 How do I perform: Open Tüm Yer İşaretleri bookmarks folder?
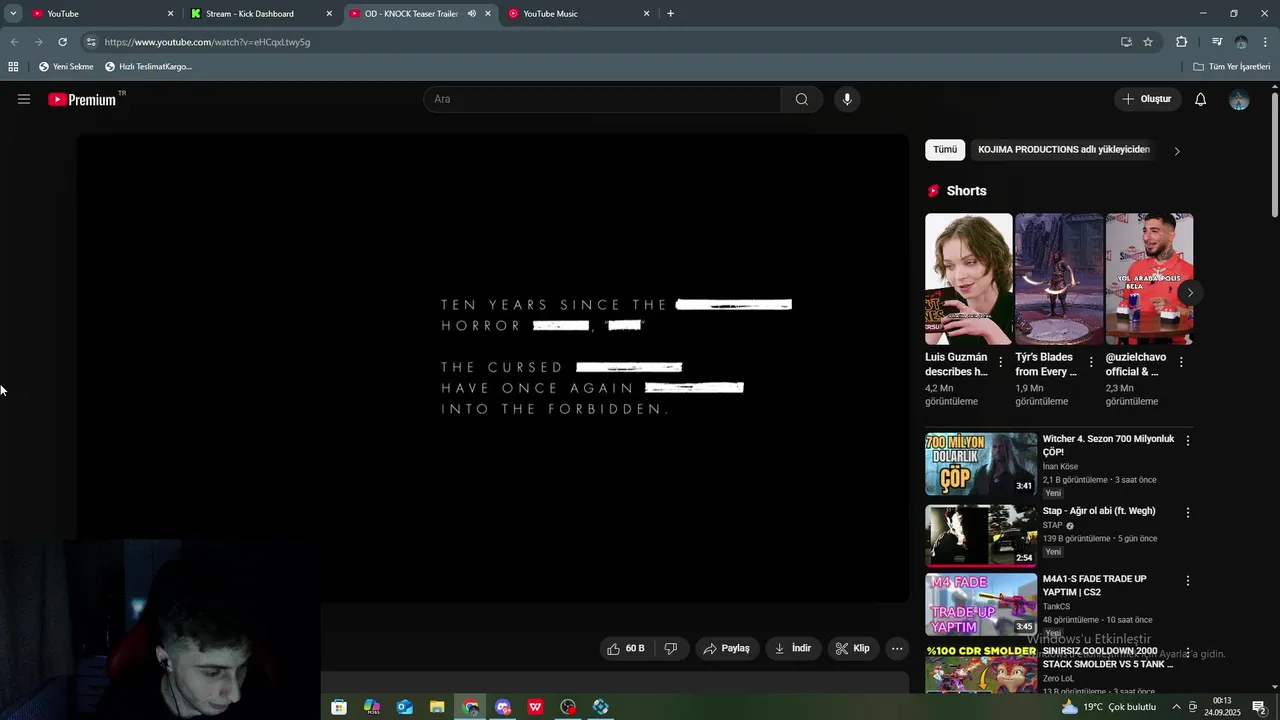pyautogui.click(x=1232, y=67)
